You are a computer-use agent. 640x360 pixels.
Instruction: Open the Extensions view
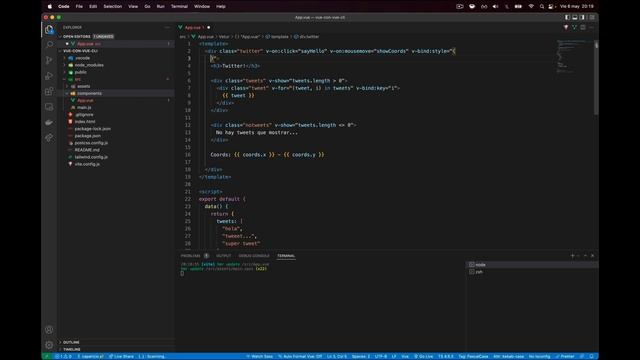point(49,91)
